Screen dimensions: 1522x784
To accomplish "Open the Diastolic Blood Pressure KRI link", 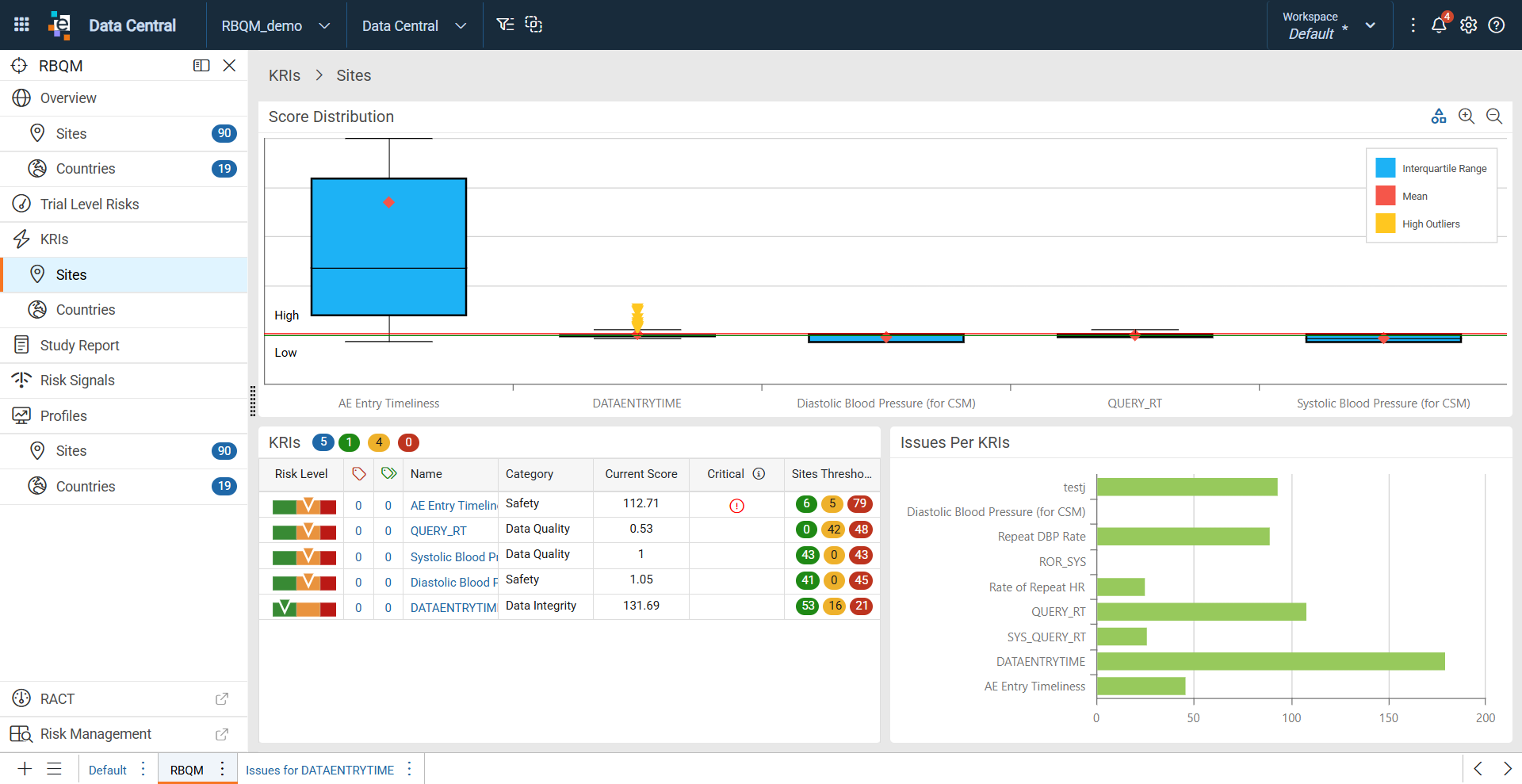I will [453, 582].
